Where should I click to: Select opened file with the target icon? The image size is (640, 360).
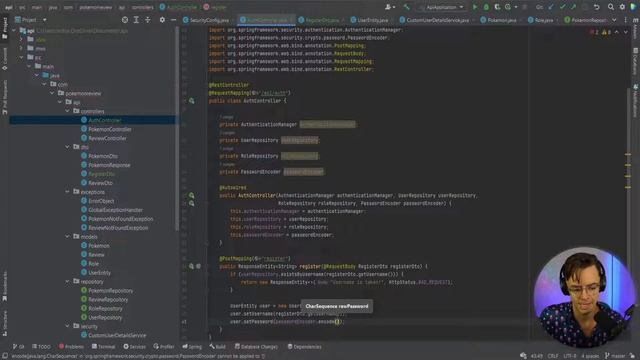(125, 20)
